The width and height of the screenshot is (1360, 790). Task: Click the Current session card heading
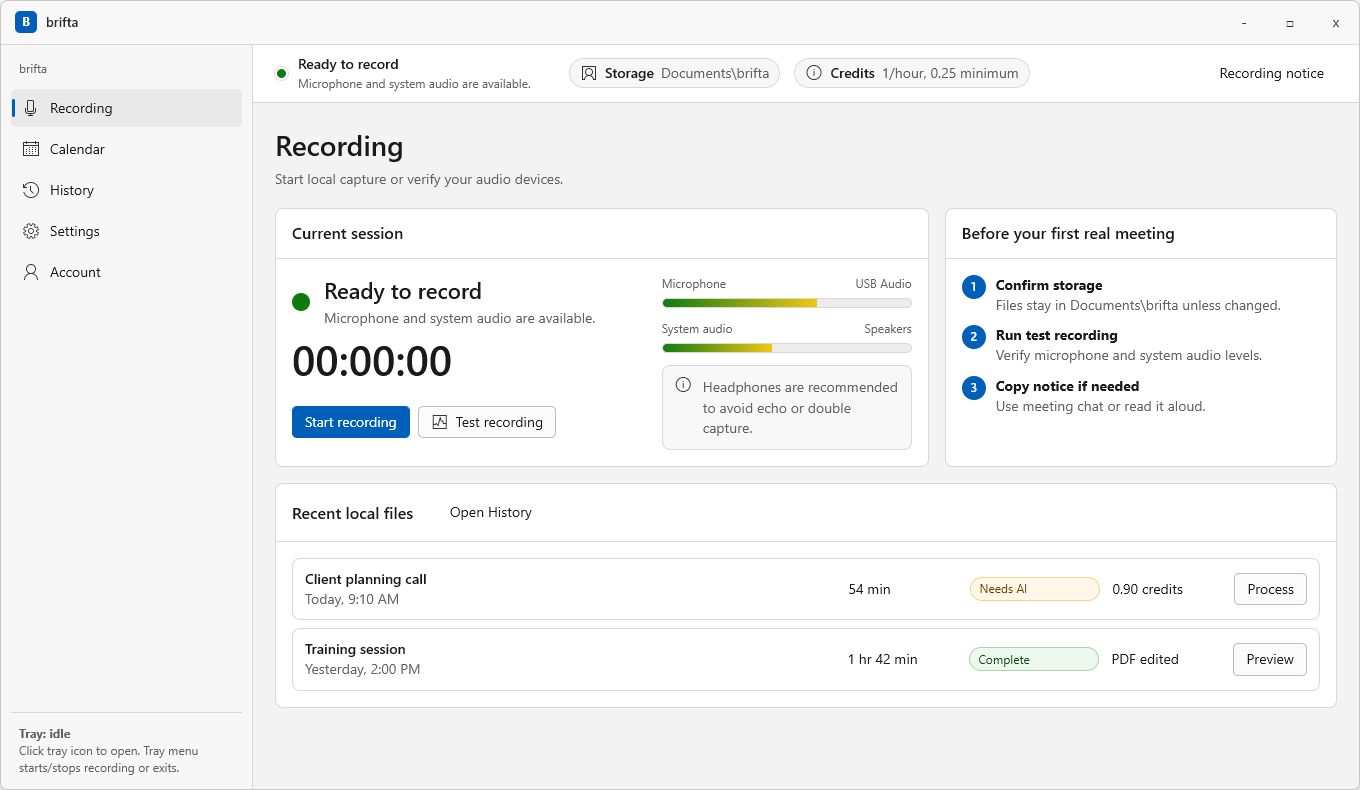tap(347, 233)
